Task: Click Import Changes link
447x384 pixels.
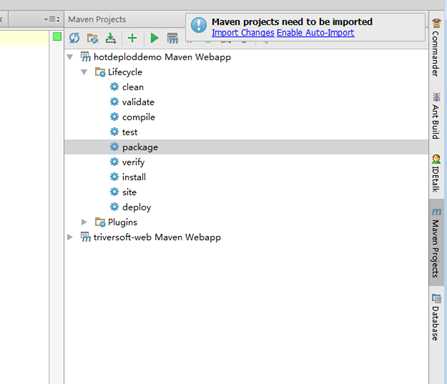Action: point(243,33)
